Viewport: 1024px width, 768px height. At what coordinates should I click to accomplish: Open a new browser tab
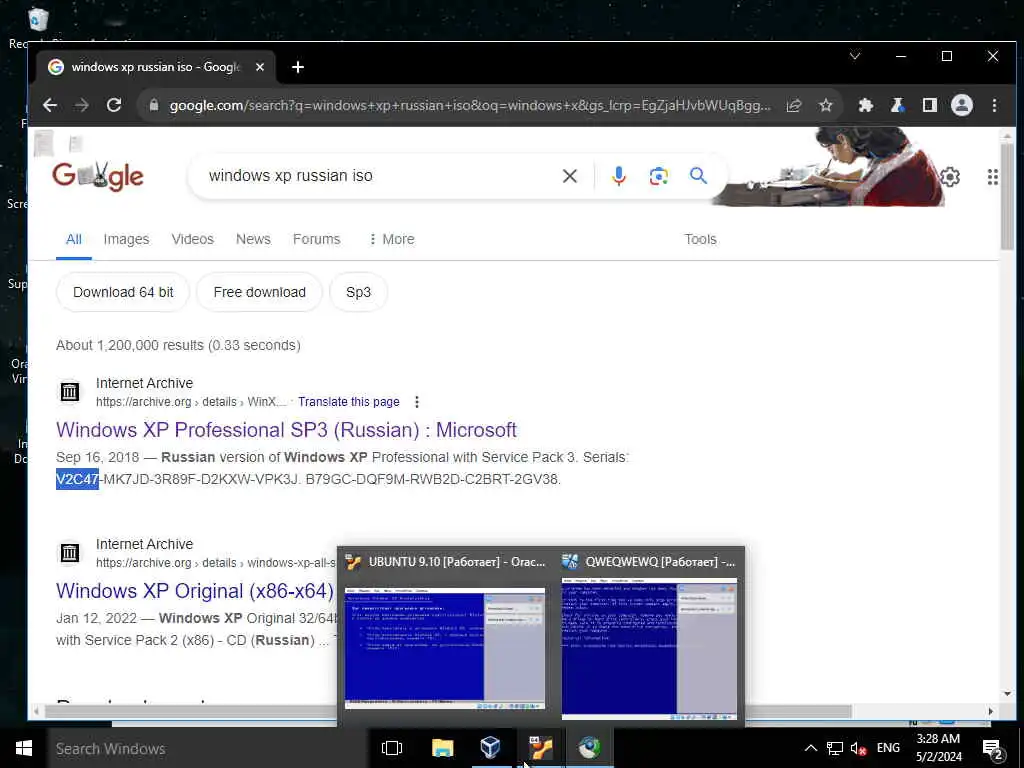[x=298, y=67]
